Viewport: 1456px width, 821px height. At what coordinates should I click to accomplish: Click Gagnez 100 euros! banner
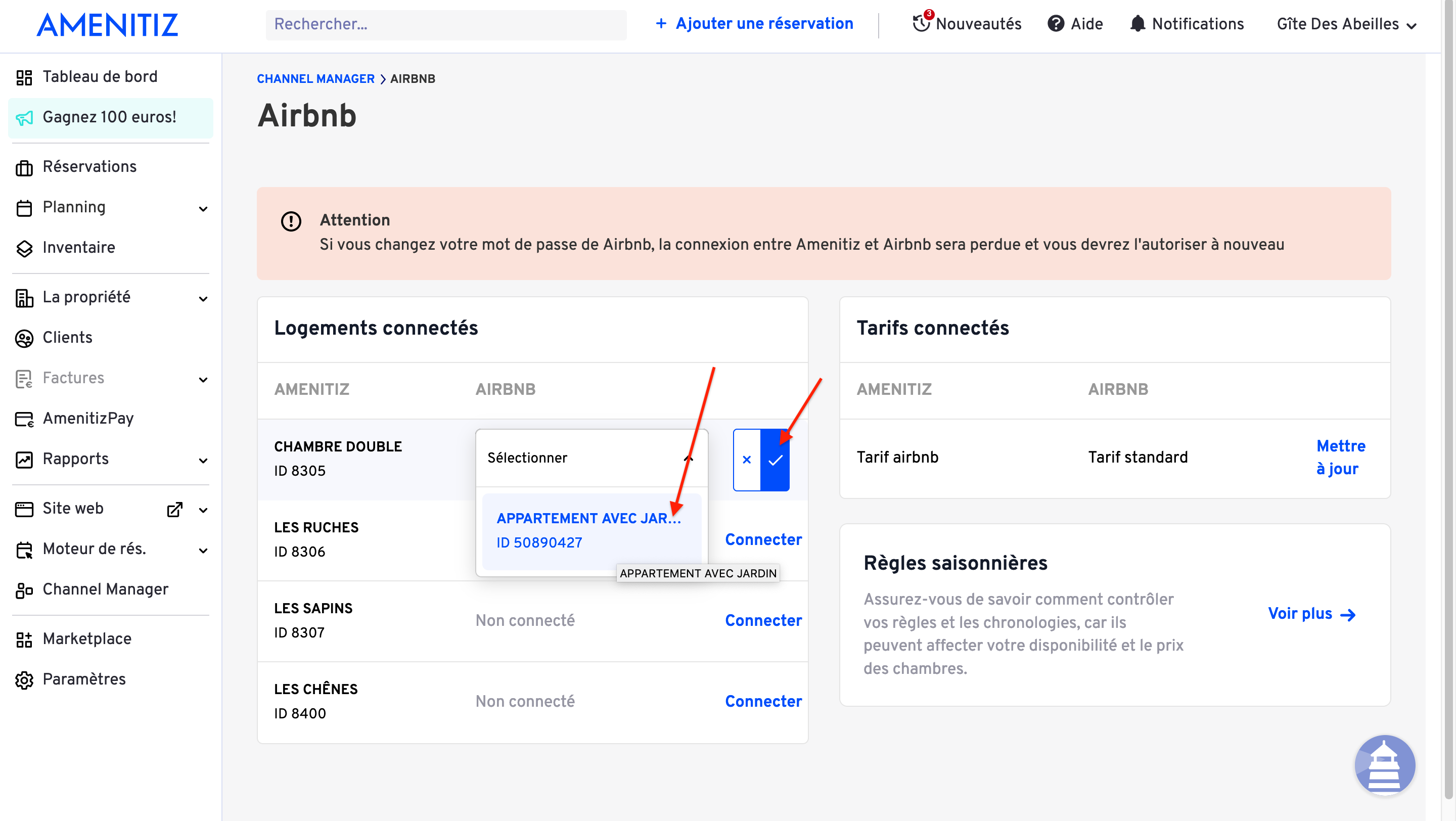point(111,117)
